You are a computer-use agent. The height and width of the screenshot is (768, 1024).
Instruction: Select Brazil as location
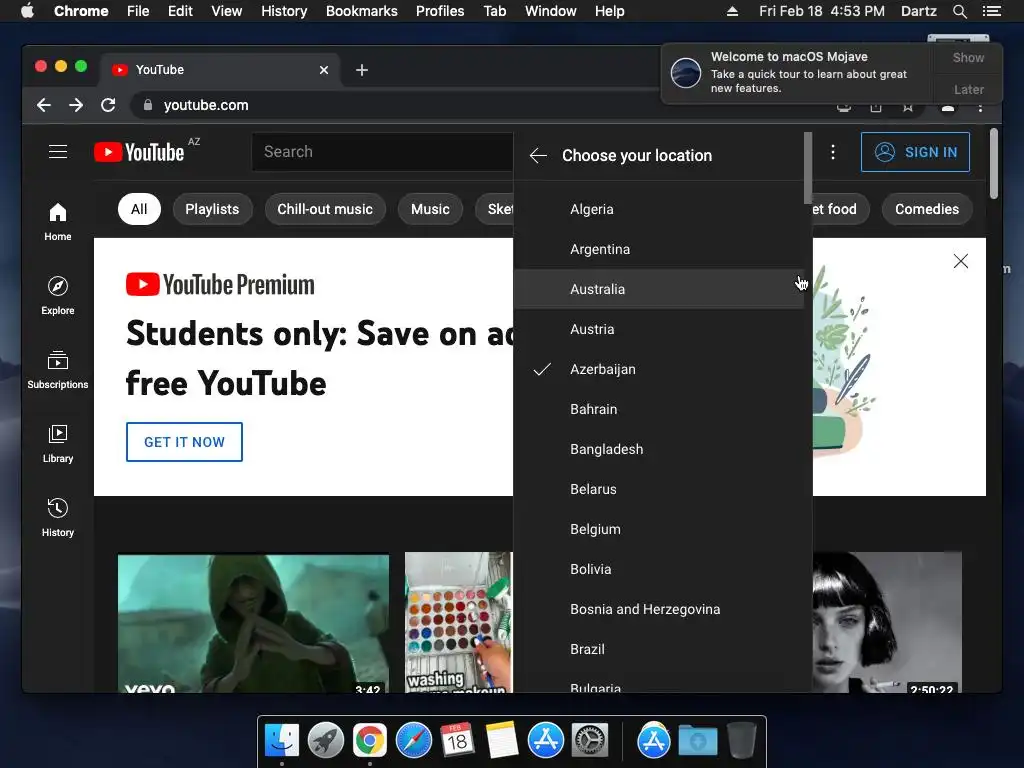tap(658, 649)
